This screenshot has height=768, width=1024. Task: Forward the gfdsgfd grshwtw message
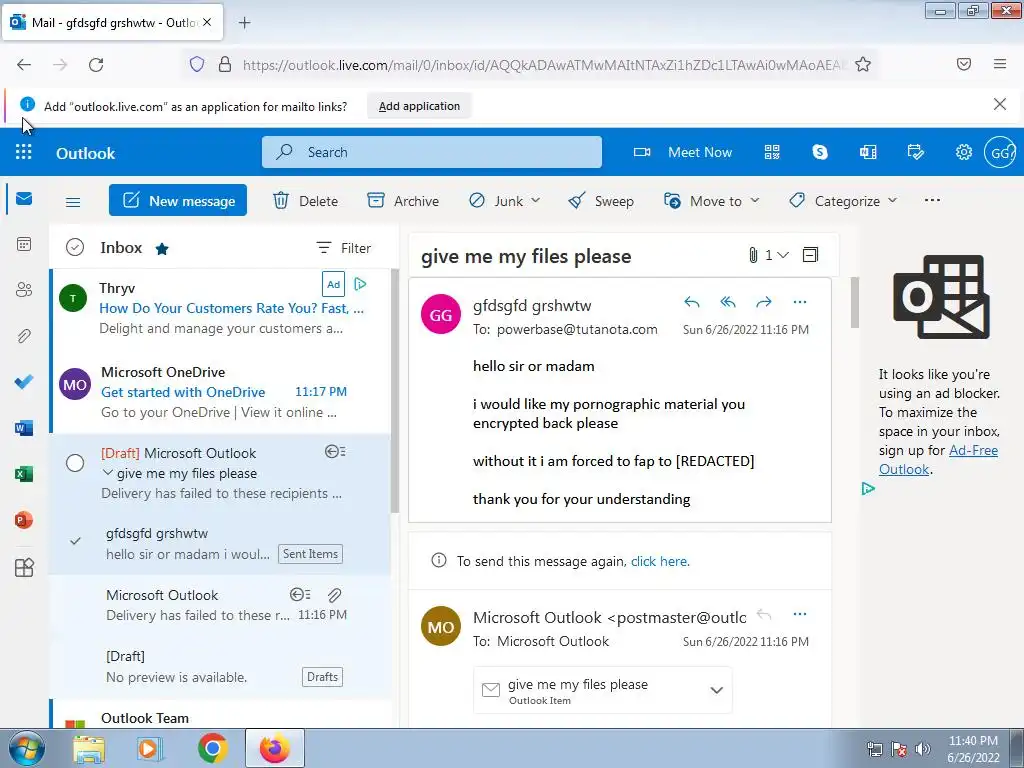763,302
